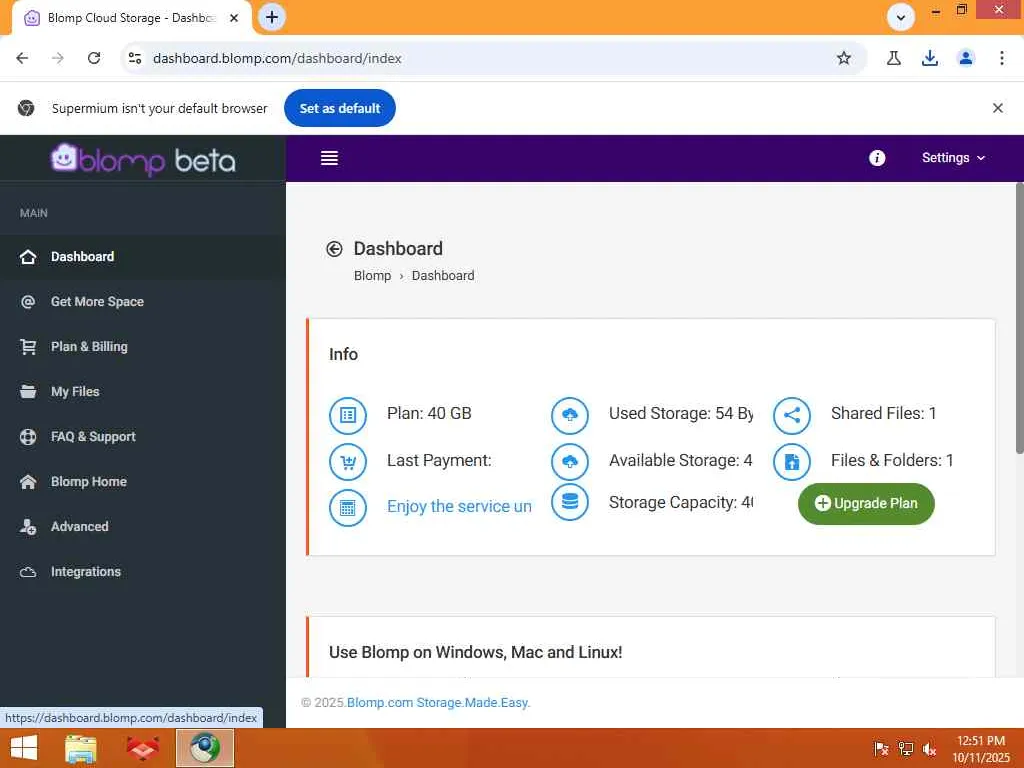This screenshot has height=768, width=1024.
Task: Click the Action Center flag tray icon
Action: pyautogui.click(x=881, y=749)
